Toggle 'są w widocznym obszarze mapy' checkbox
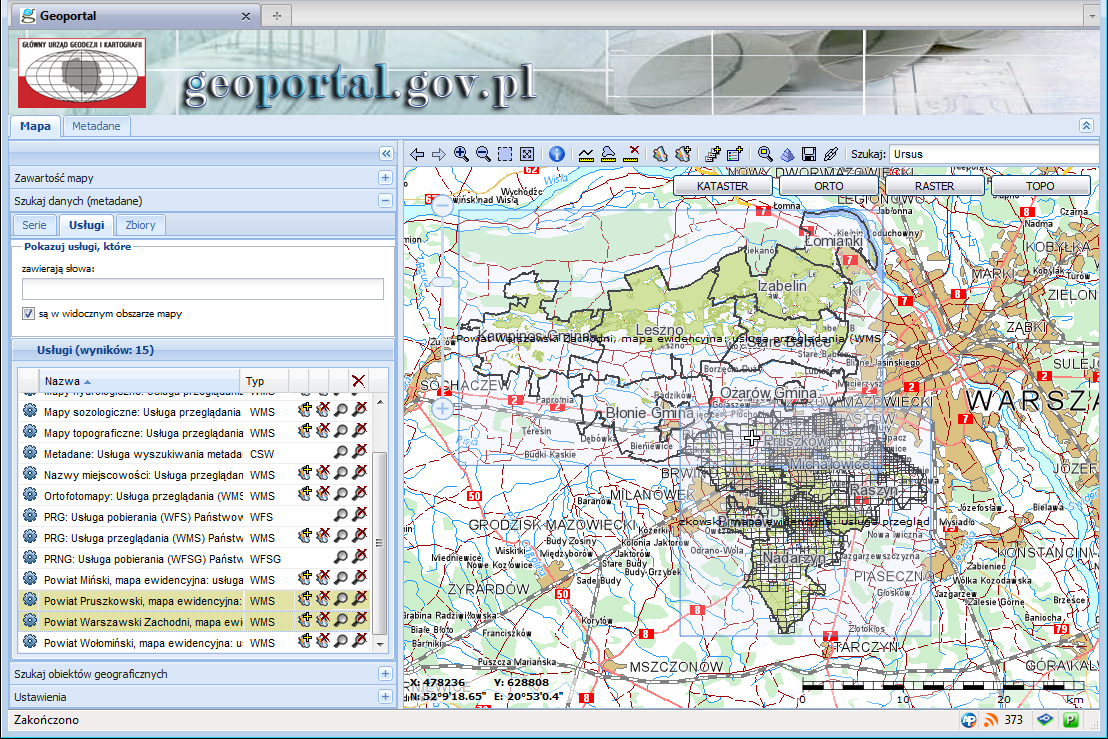 [28, 314]
